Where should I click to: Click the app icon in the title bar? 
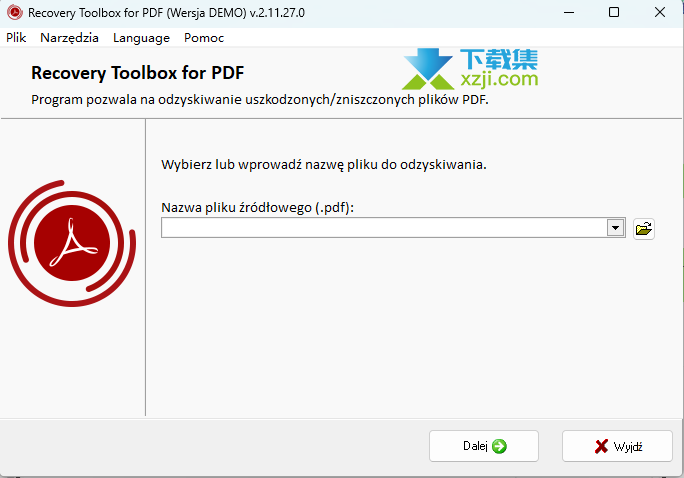point(14,12)
